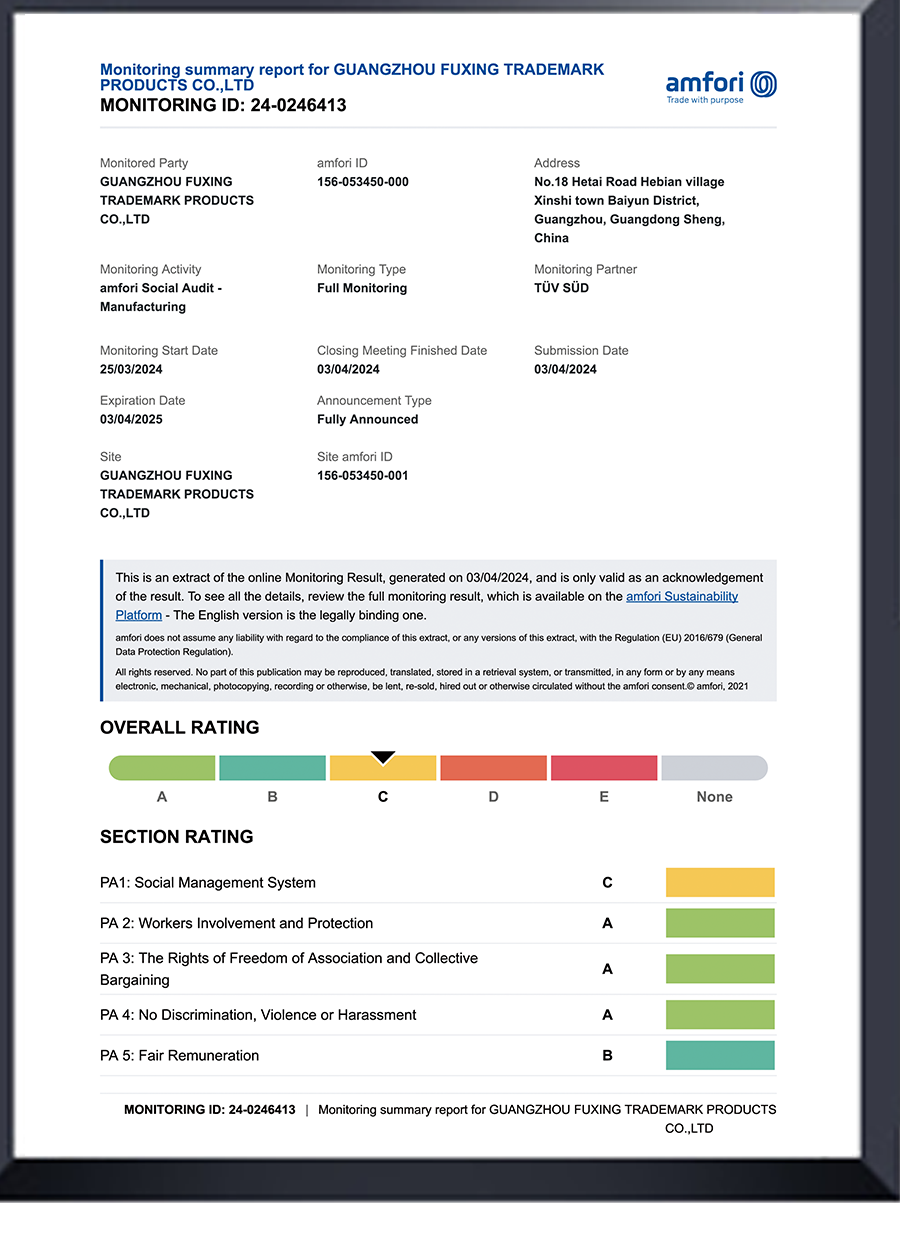This screenshot has width=900, height=1260.
Task: Click the 'MONITORING ID: 24-0246413' heading
Action: click(x=223, y=105)
